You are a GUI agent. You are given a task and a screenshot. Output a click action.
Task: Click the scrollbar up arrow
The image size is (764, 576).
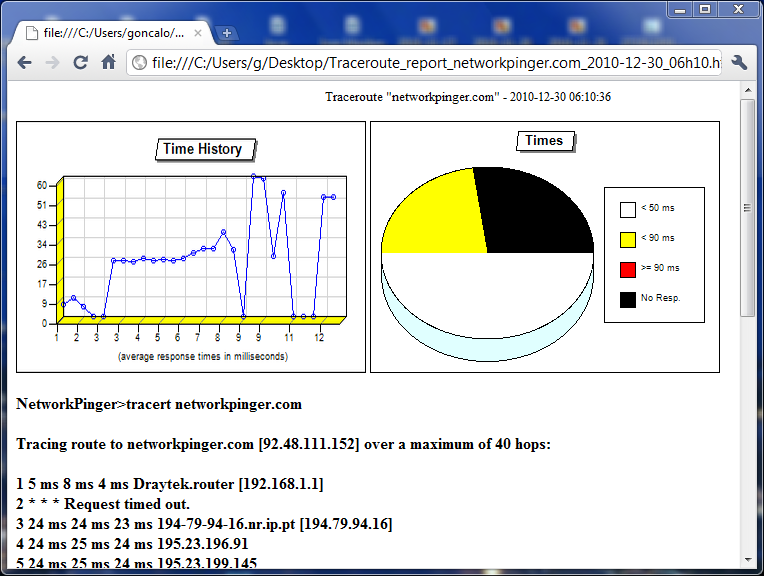[747, 90]
